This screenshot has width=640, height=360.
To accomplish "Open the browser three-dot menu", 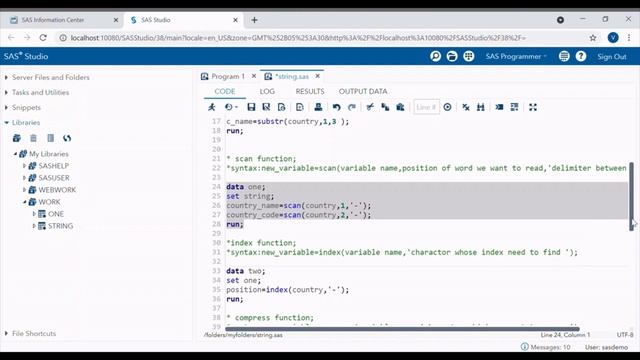I will tap(629, 38).
